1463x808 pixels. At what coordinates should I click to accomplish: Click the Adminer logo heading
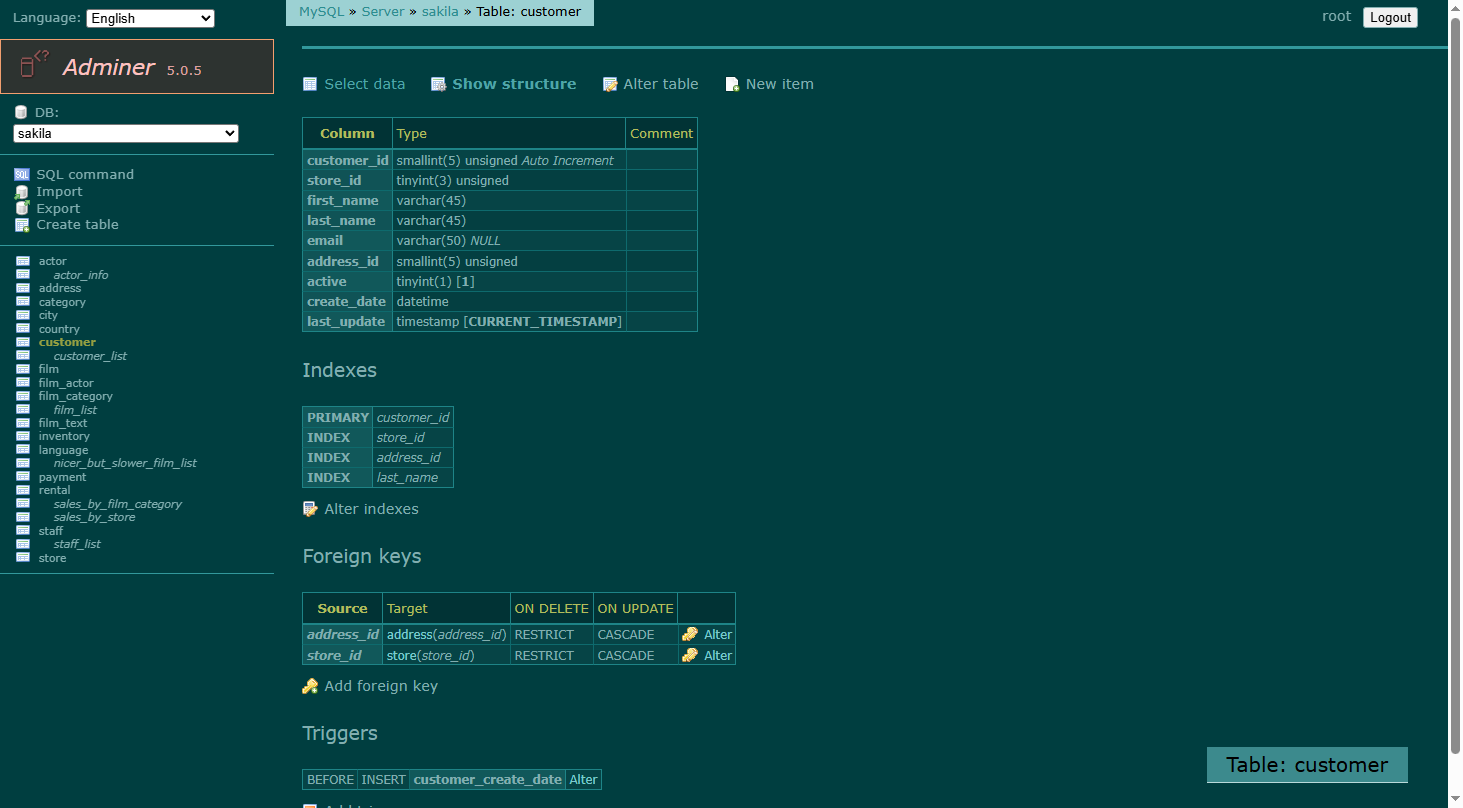[109, 67]
